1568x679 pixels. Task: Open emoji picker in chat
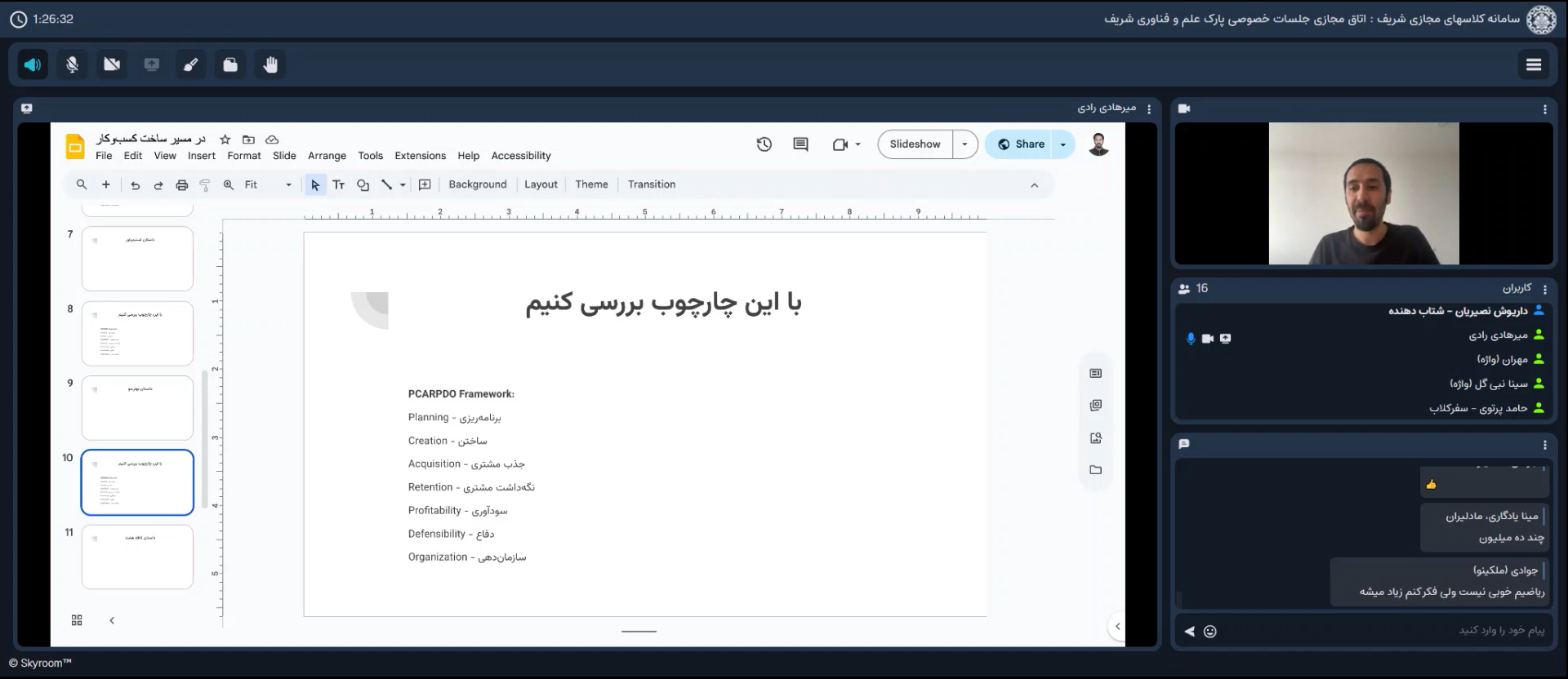click(1210, 632)
